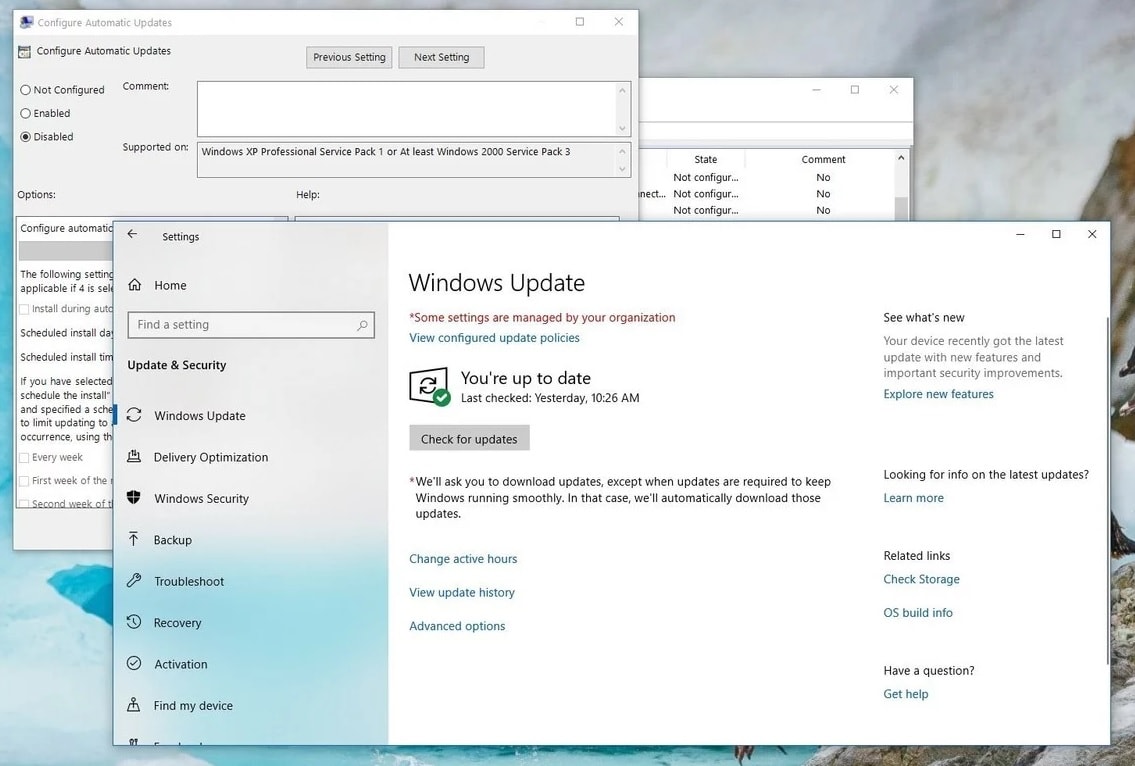1135x766 pixels.
Task: Open Check Storage link
Action: (921, 579)
